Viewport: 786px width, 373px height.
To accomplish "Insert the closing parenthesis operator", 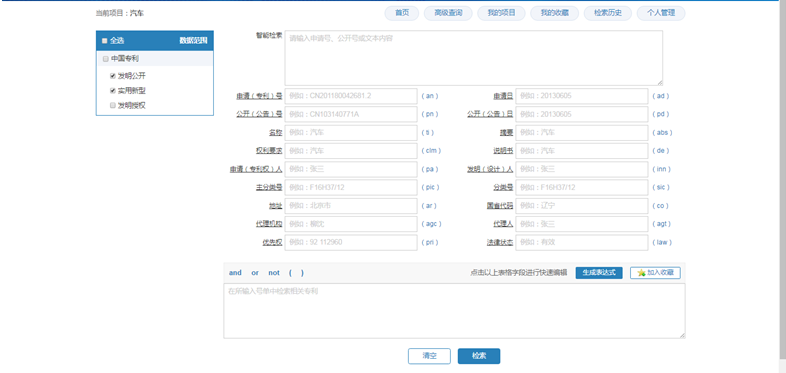I will (x=302, y=273).
